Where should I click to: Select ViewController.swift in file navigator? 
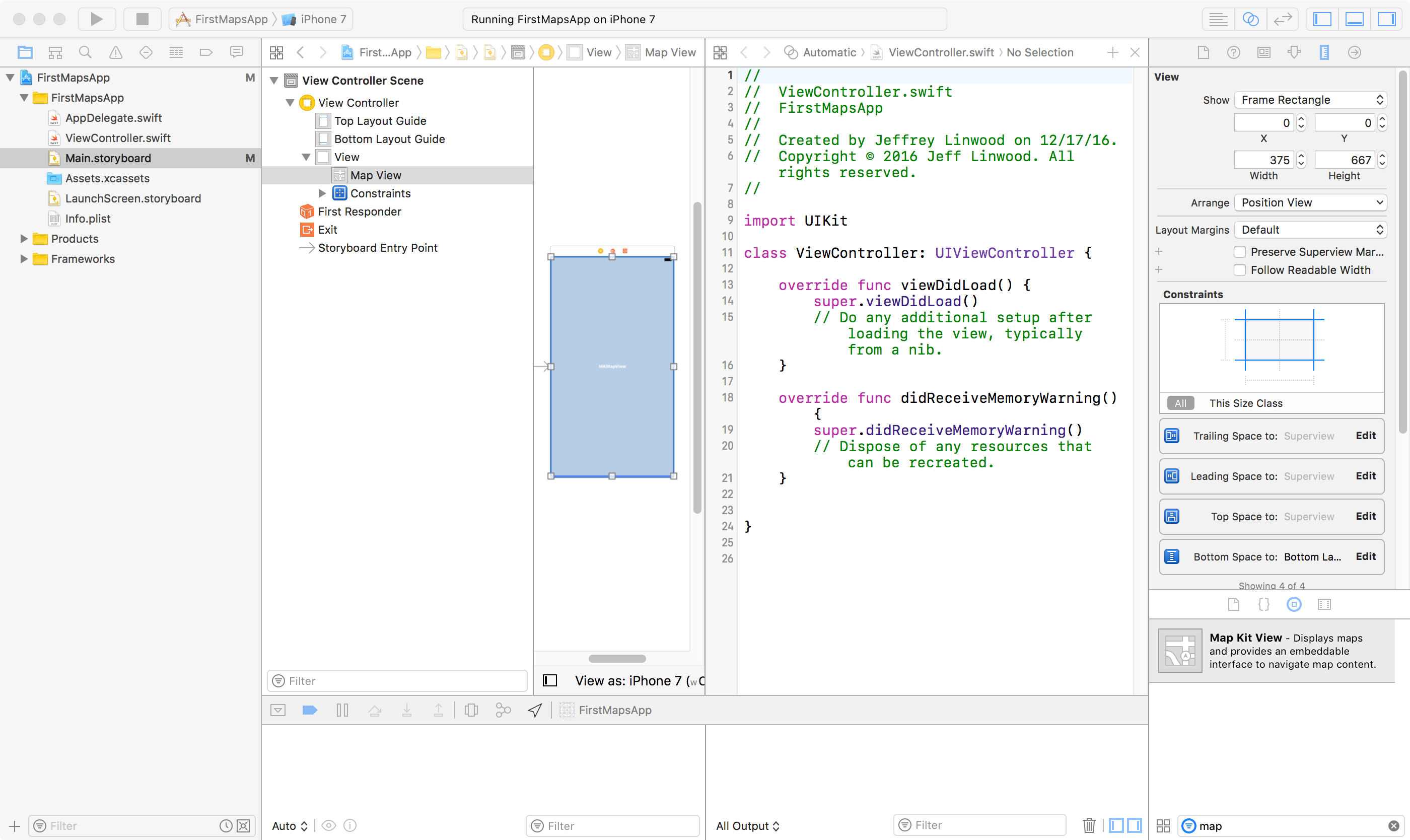click(118, 137)
